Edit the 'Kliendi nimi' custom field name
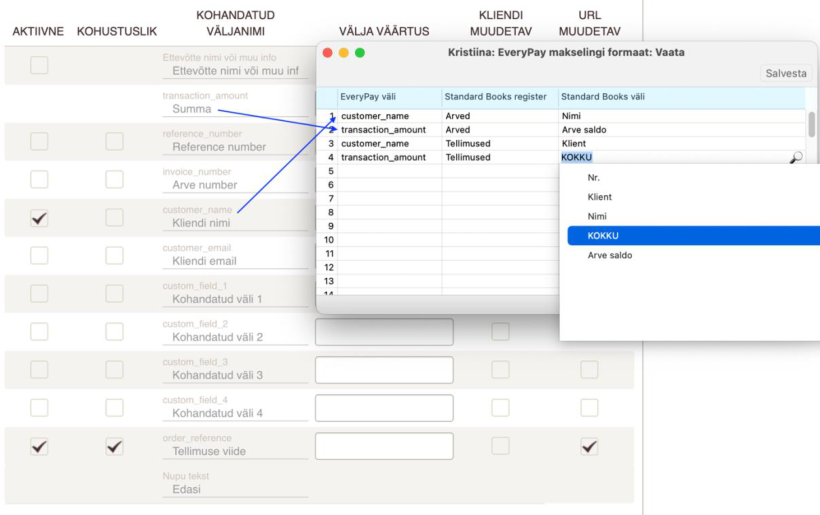Image resolution: width=820 pixels, height=515 pixels. (x=235, y=223)
